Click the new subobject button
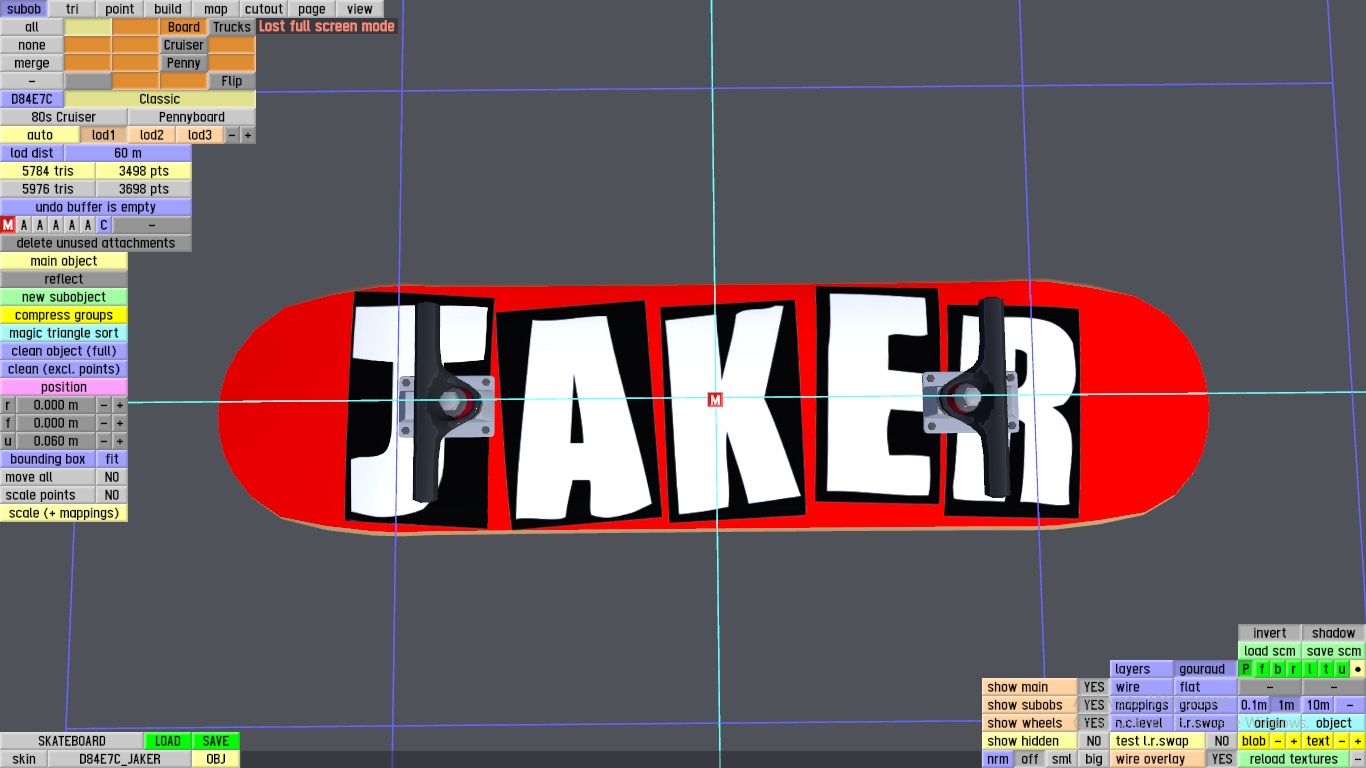This screenshot has height=768, width=1366. tap(64, 297)
